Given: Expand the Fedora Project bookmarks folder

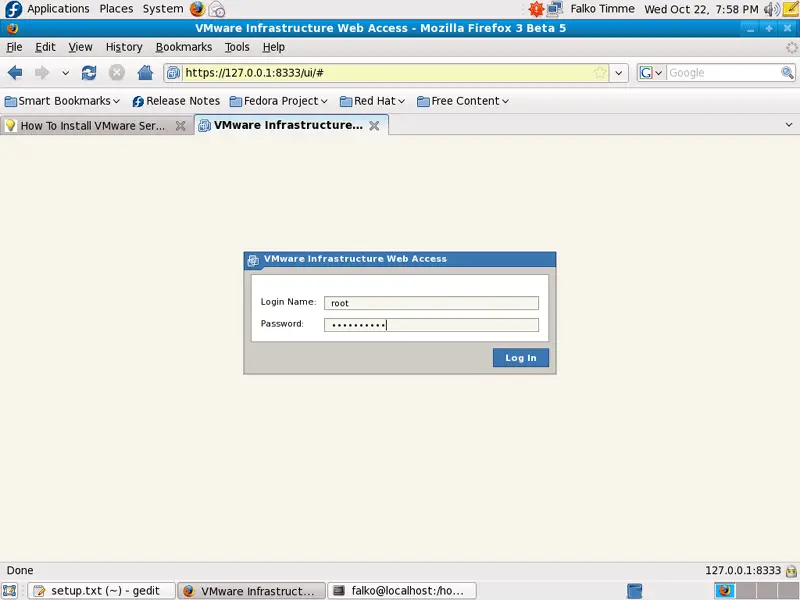Looking at the screenshot, I should (279, 101).
